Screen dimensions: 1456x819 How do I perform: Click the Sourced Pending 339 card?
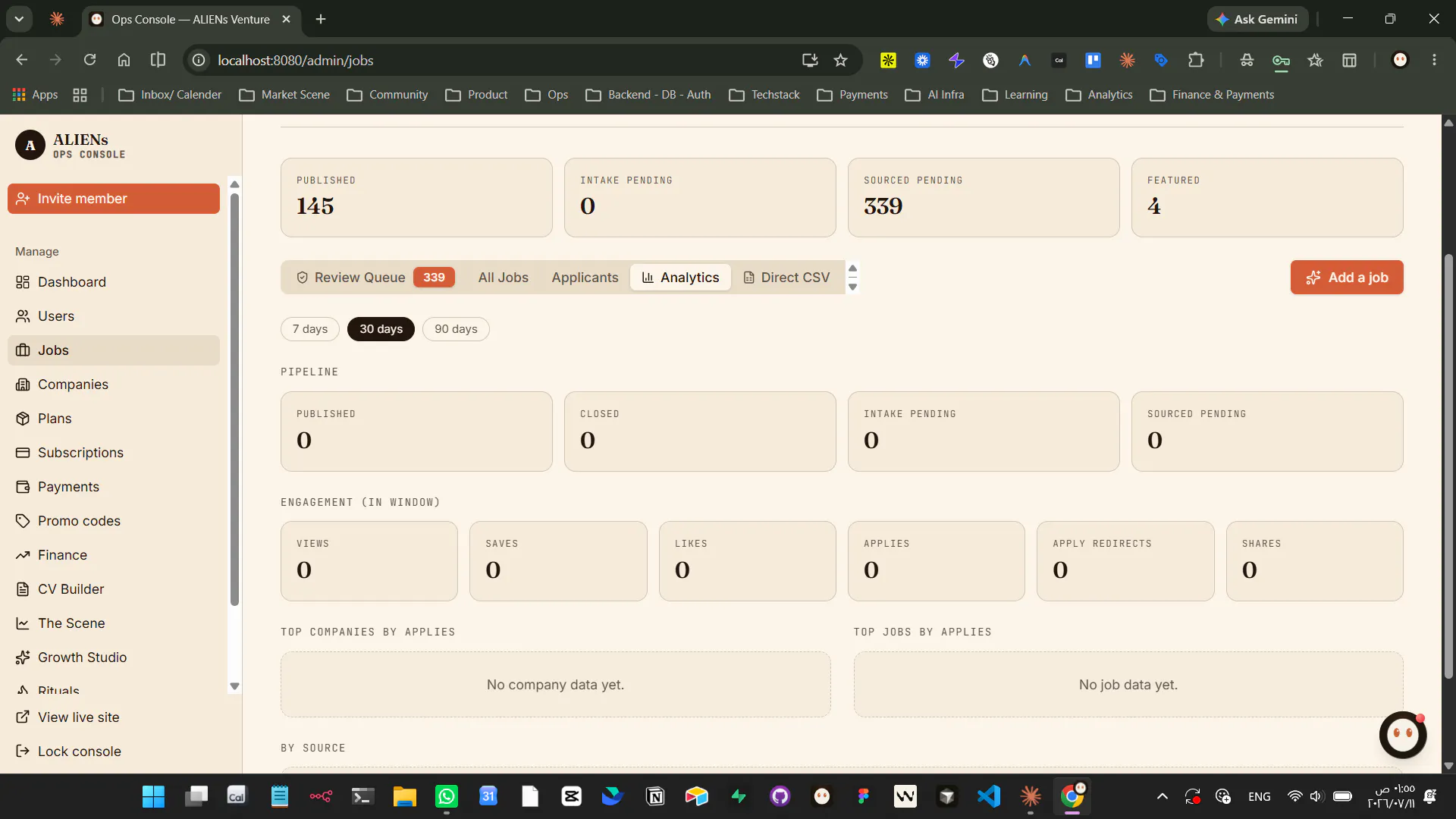point(984,198)
